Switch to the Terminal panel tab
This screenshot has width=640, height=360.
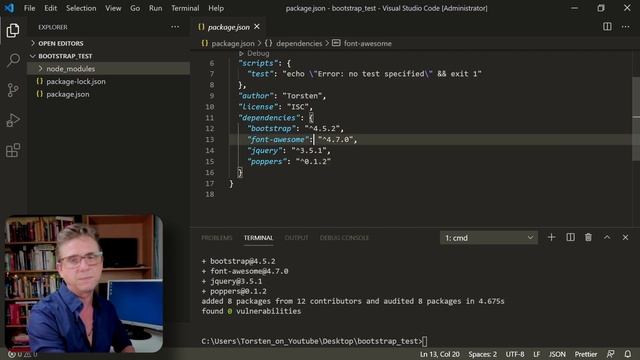(x=258, y=238)
